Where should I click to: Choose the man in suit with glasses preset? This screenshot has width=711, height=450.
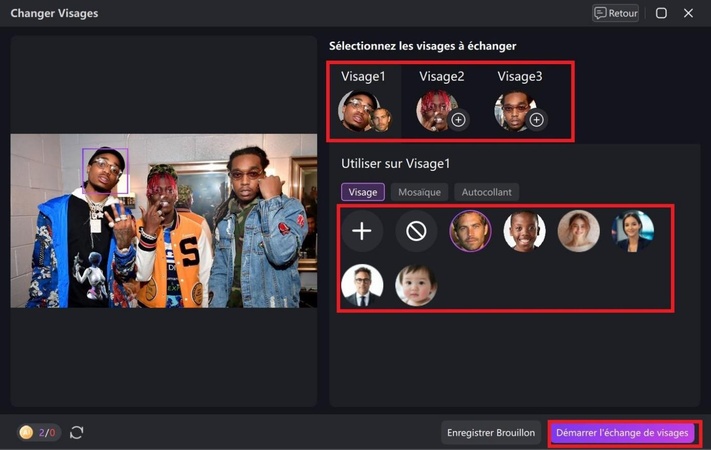point(362,285)
